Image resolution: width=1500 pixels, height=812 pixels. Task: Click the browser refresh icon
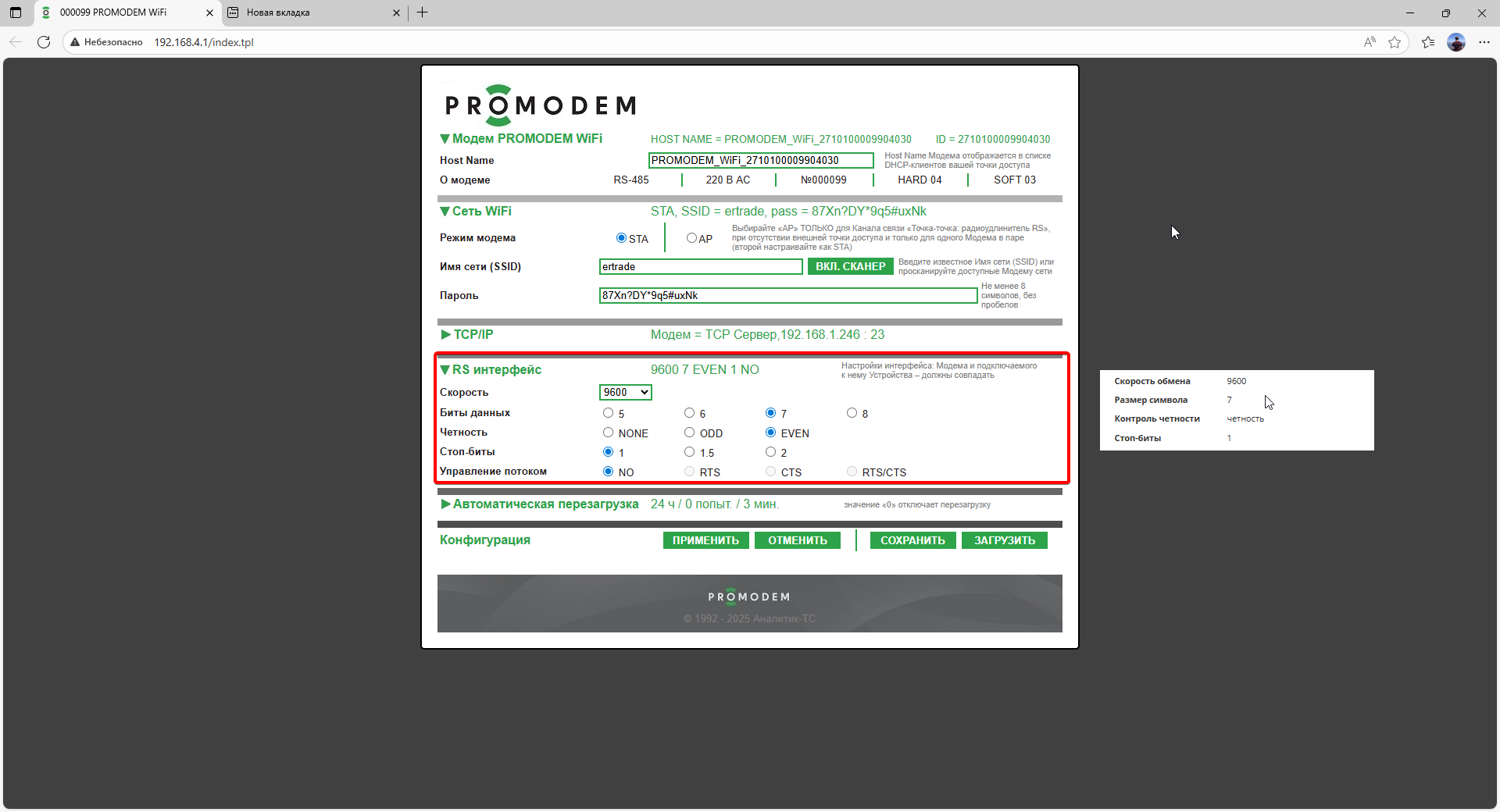click(x=44, y=42)
